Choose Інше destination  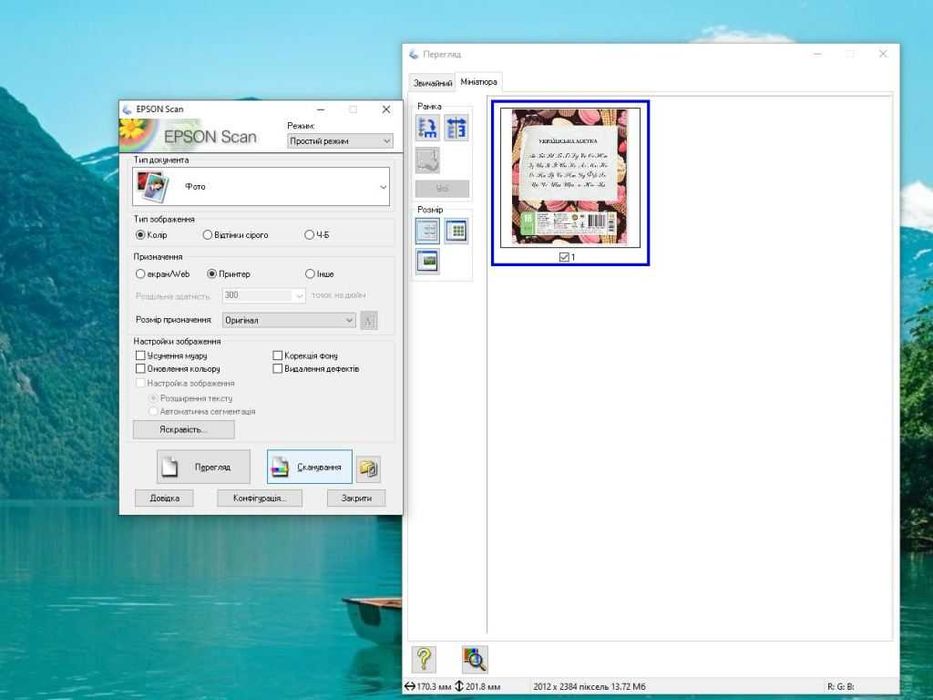tap(320, 274)
